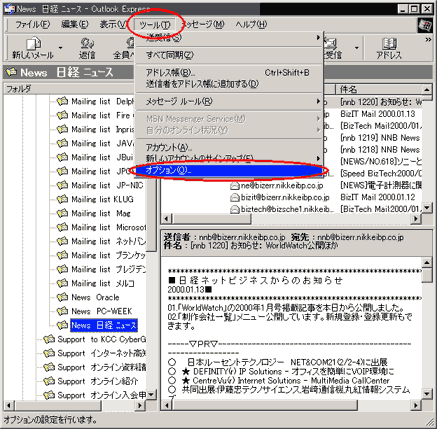The width and height of the screenshot is (437, 429).
Task: Click the Reply (返信) toolbar icon
Action: click(x=87, y=44)
